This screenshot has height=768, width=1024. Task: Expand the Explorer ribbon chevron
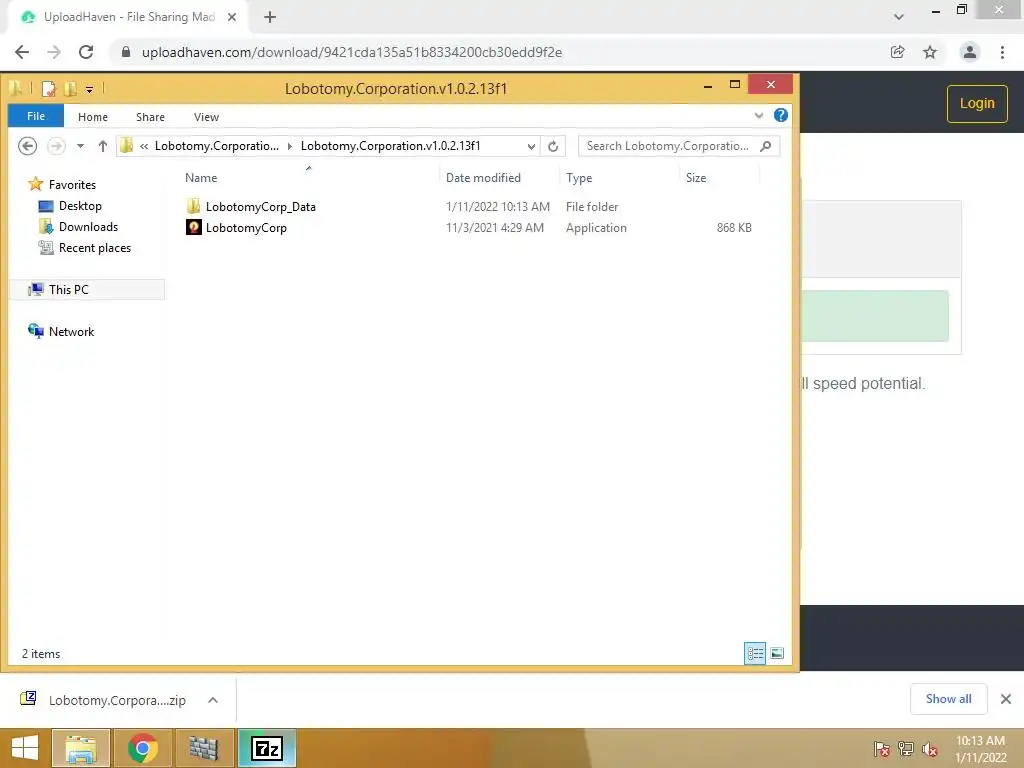[x=758, y=116]
